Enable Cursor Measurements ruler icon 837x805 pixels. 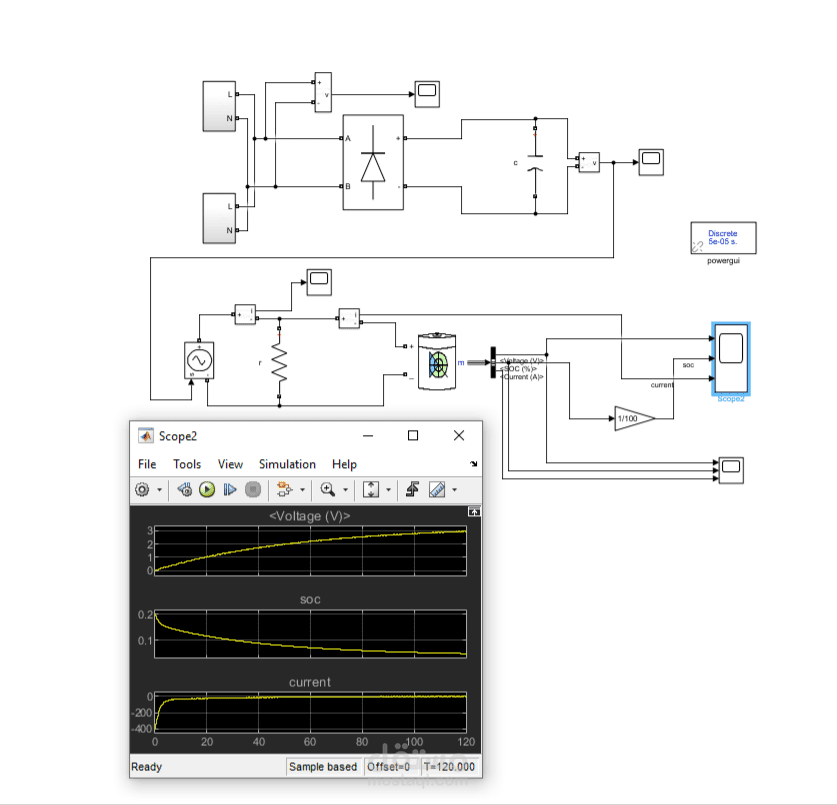(x=437, y=490)
